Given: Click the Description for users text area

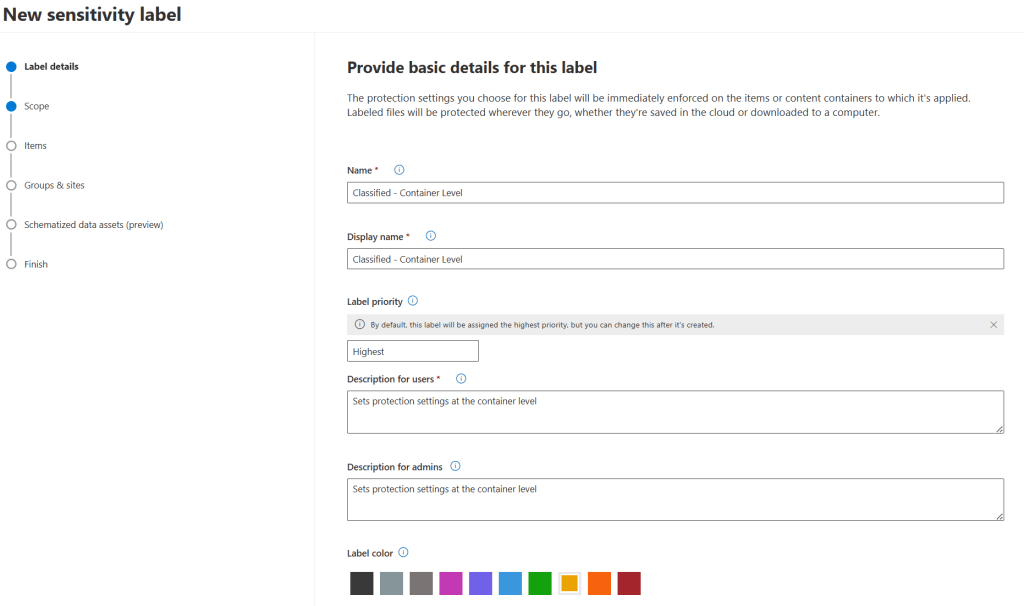Looking at the screenshot, I should coord(675,412).
